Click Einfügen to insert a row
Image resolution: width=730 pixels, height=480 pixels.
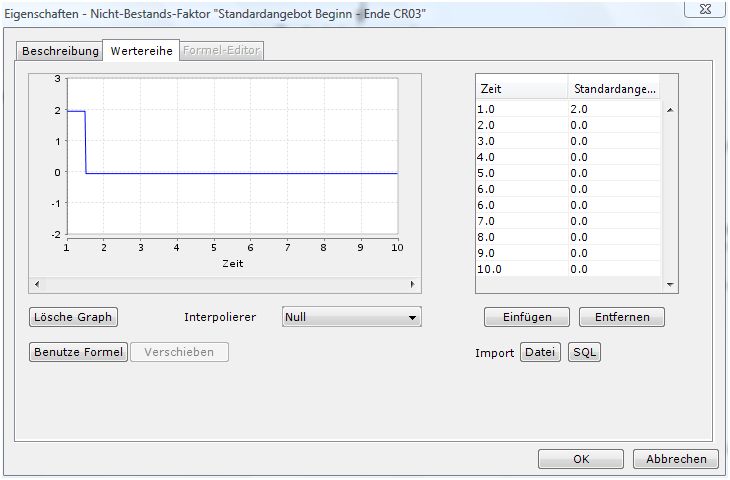click(x=527, y=317)
